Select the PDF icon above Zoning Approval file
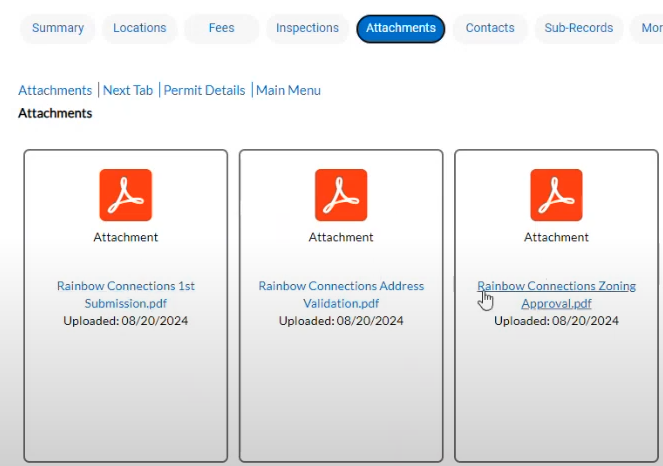This screenshot has width=663, height=466. coord(556,195)
